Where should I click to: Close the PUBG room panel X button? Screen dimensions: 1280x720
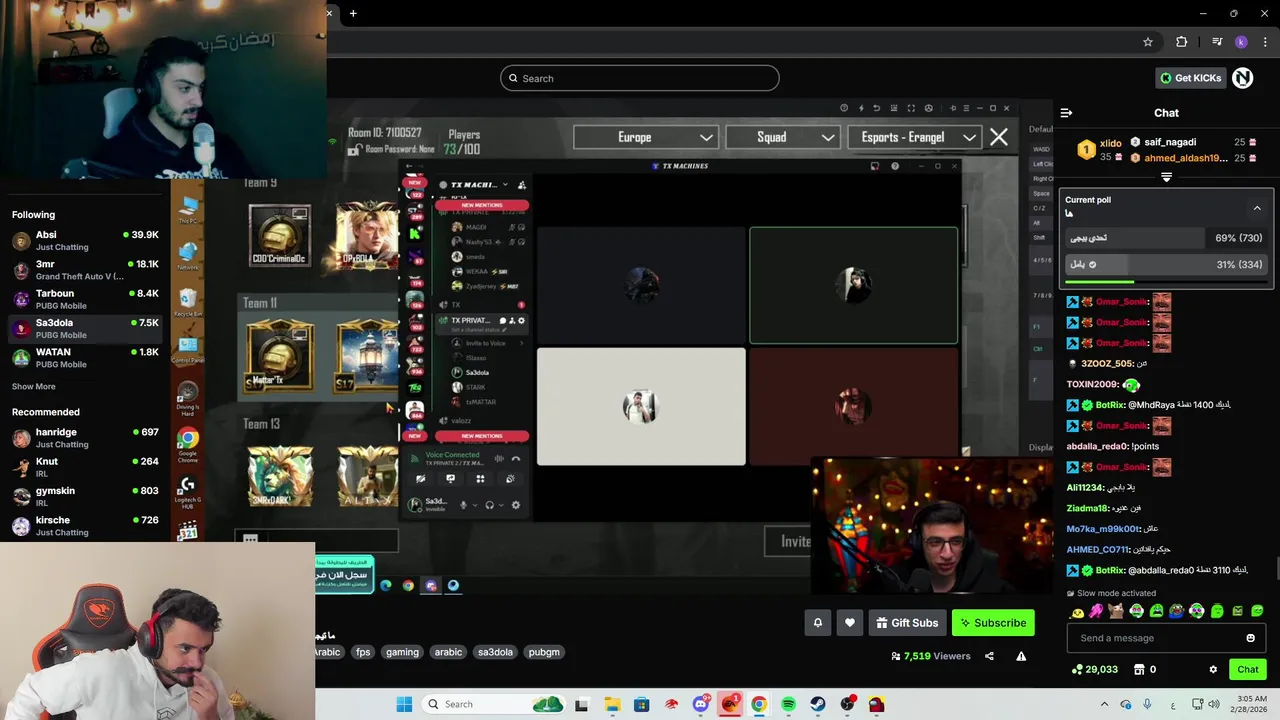[998, 137]
